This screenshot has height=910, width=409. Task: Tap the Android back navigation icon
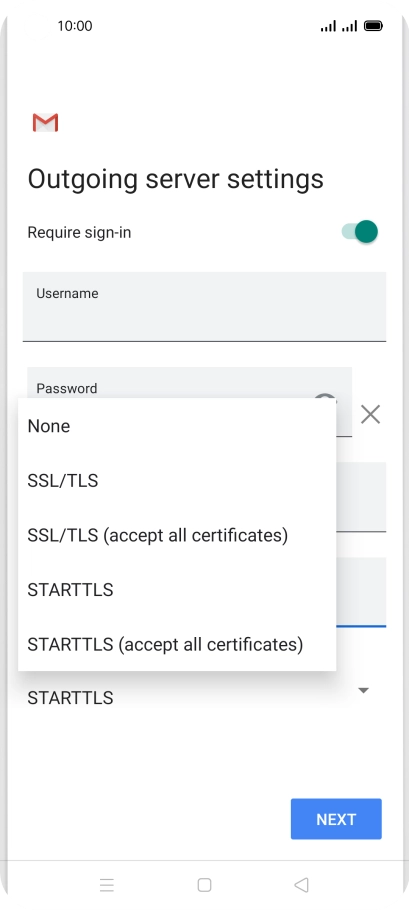point(301,884)
